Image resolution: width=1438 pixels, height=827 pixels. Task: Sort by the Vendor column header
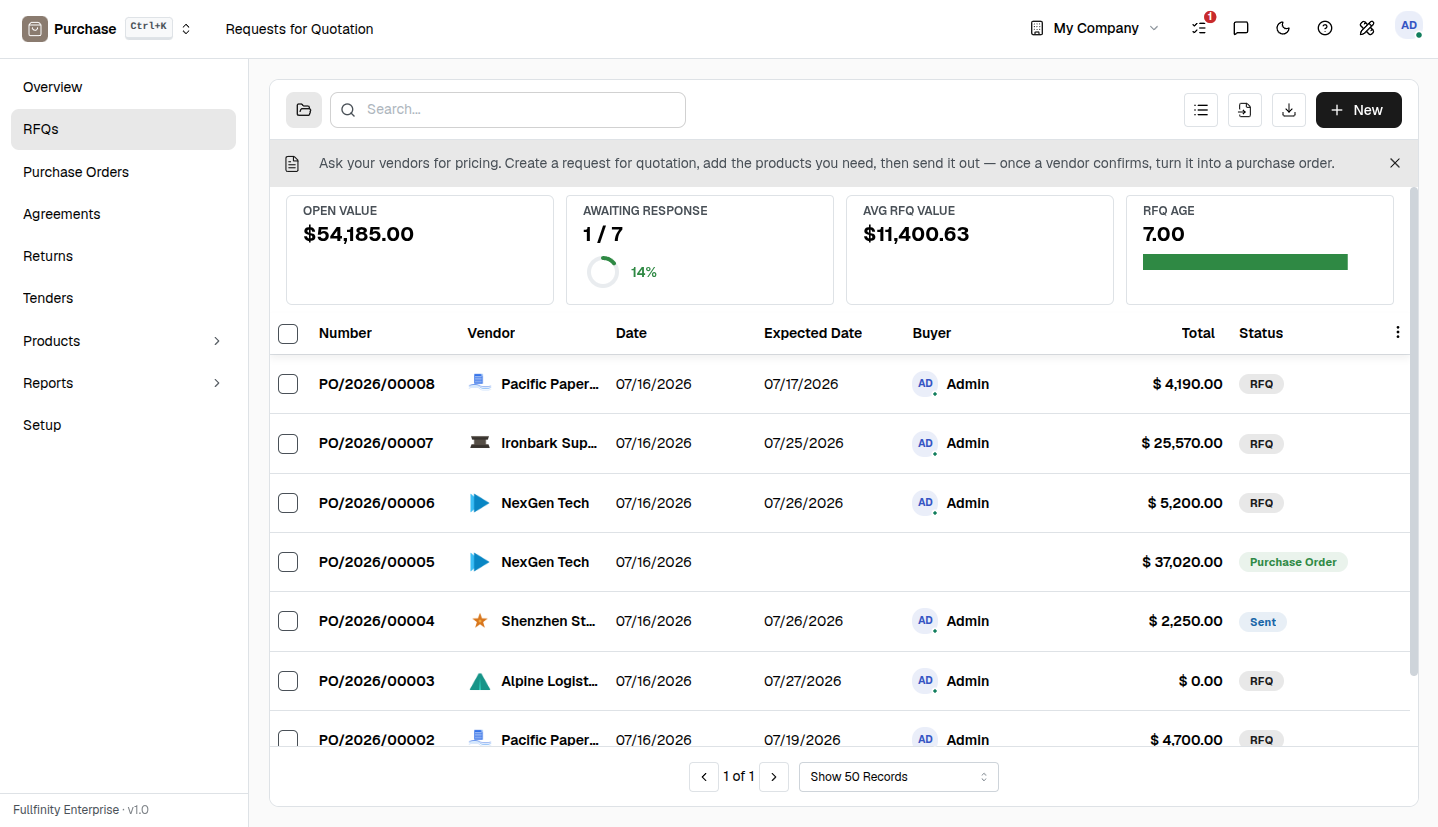coord(491,333)
